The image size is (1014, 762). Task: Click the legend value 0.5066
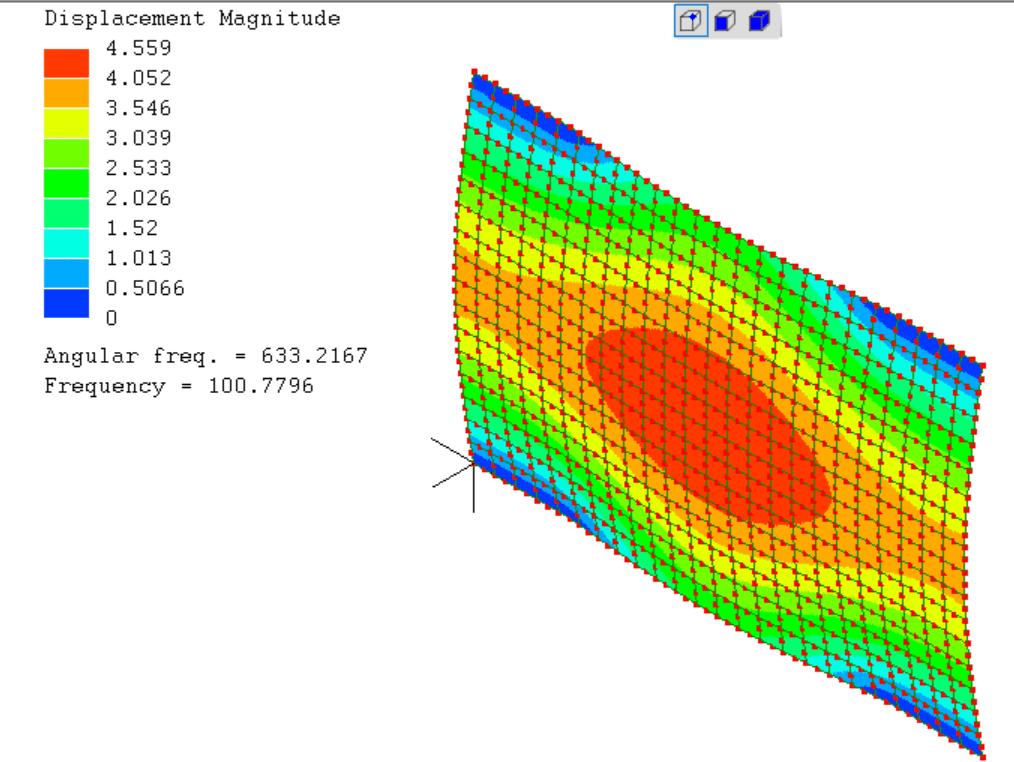pyautogui.click(x=145, y=288)
